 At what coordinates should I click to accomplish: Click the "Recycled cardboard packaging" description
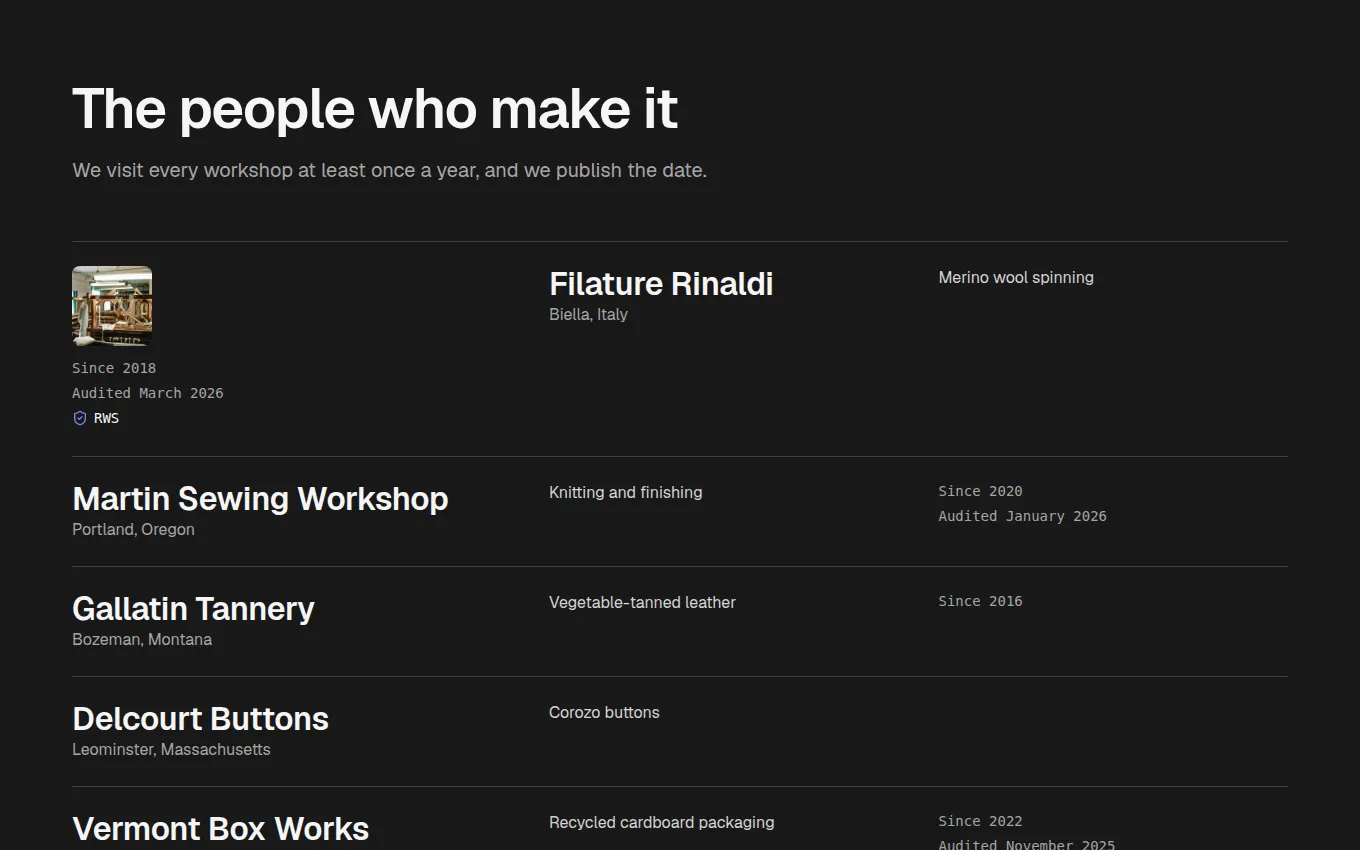(x=661, y=822)
